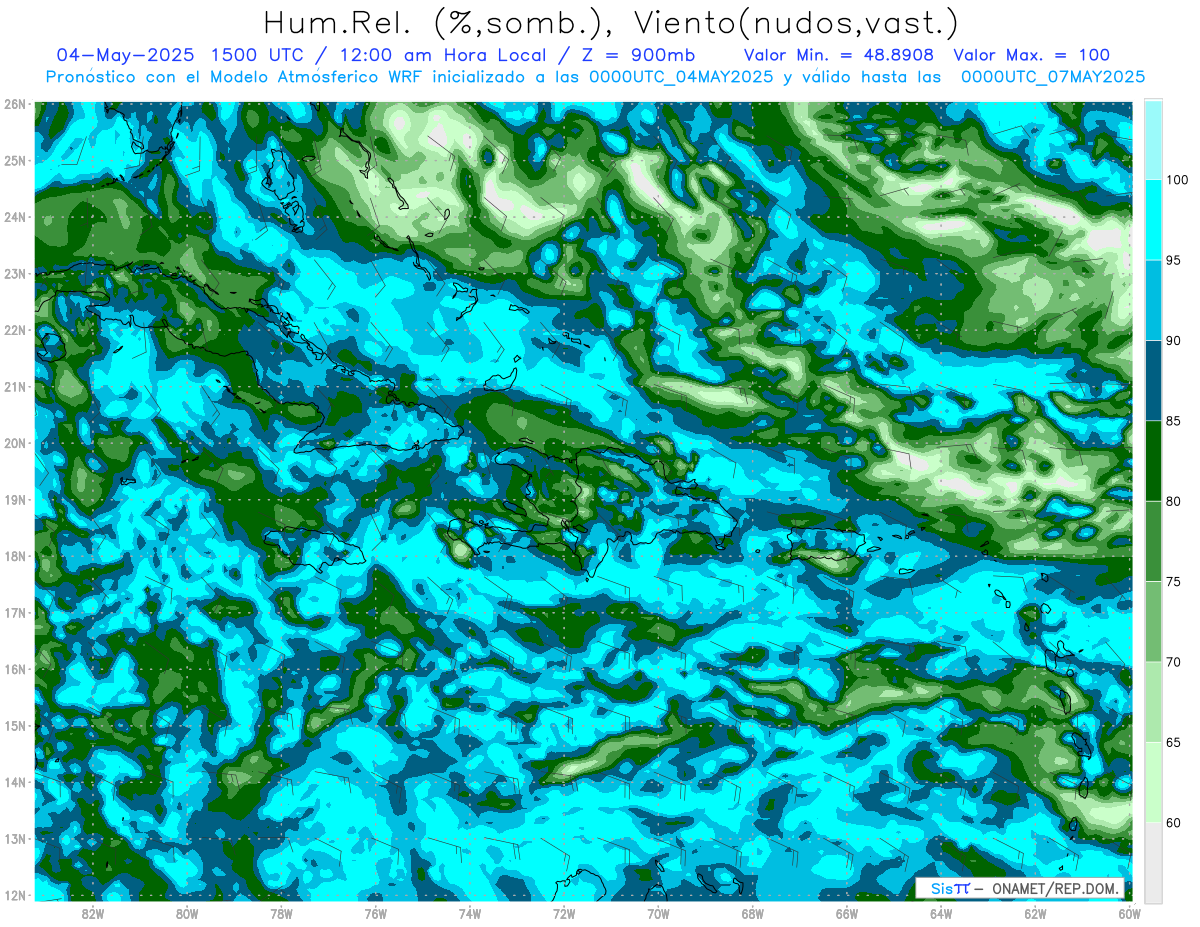This screenshot has height=927, width=1200.
Task: Click the 18N latitude axis label
Action: pyautogui.click(x=14, y=556)
